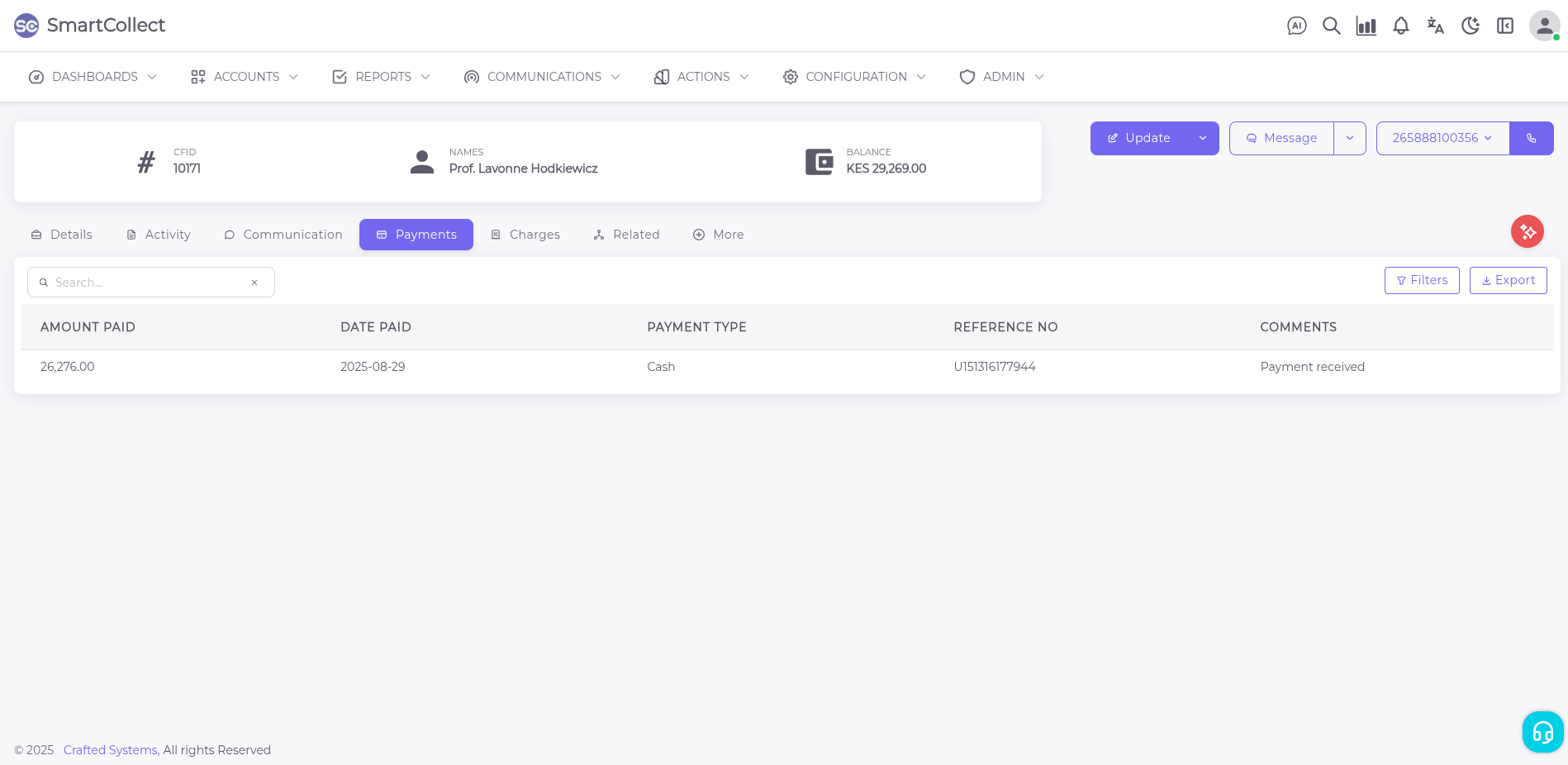Click into the payments Search field
This screenshot has height=765, width=1568.
coord(149,283)
